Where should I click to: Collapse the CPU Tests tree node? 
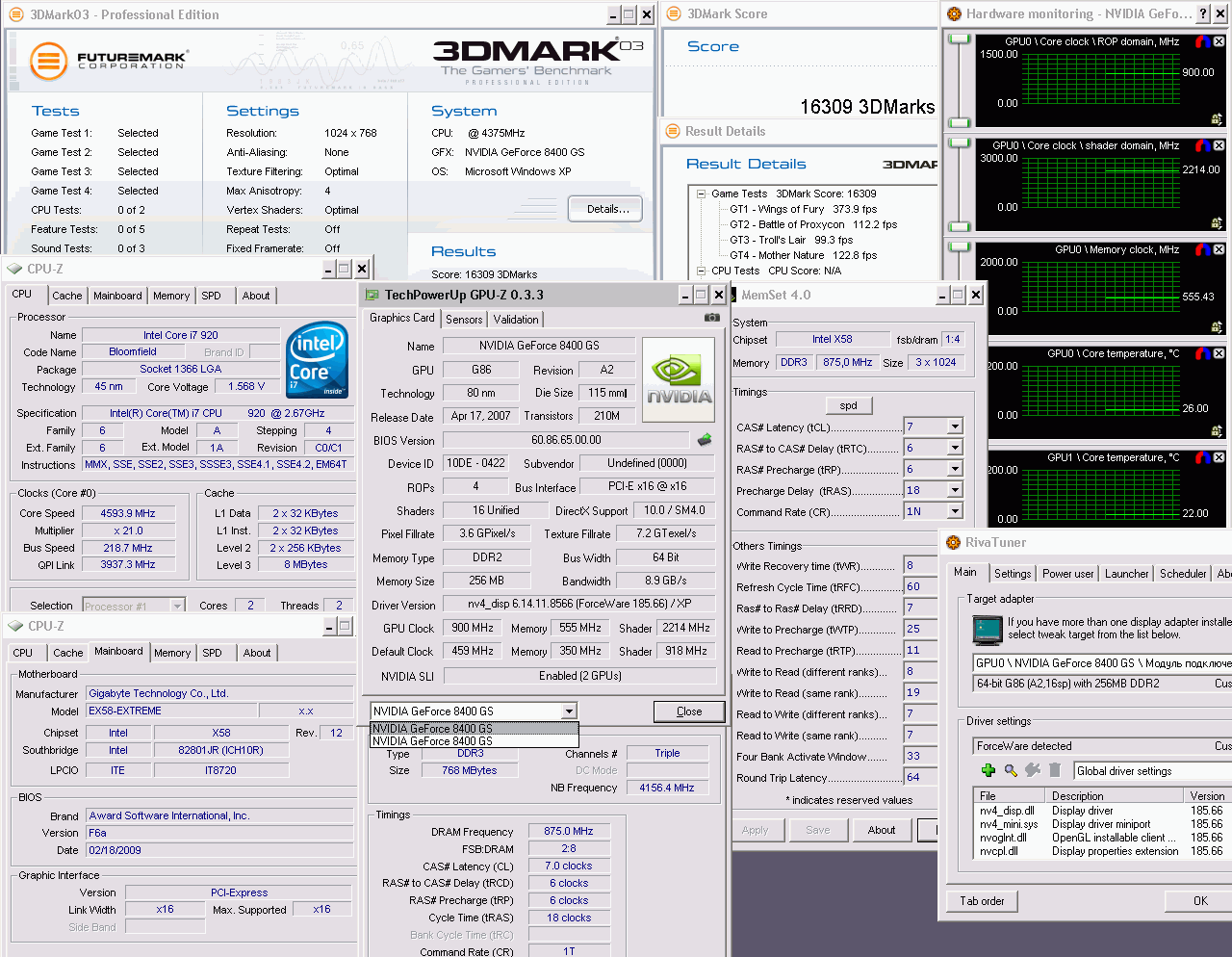[x=702, y=271]
